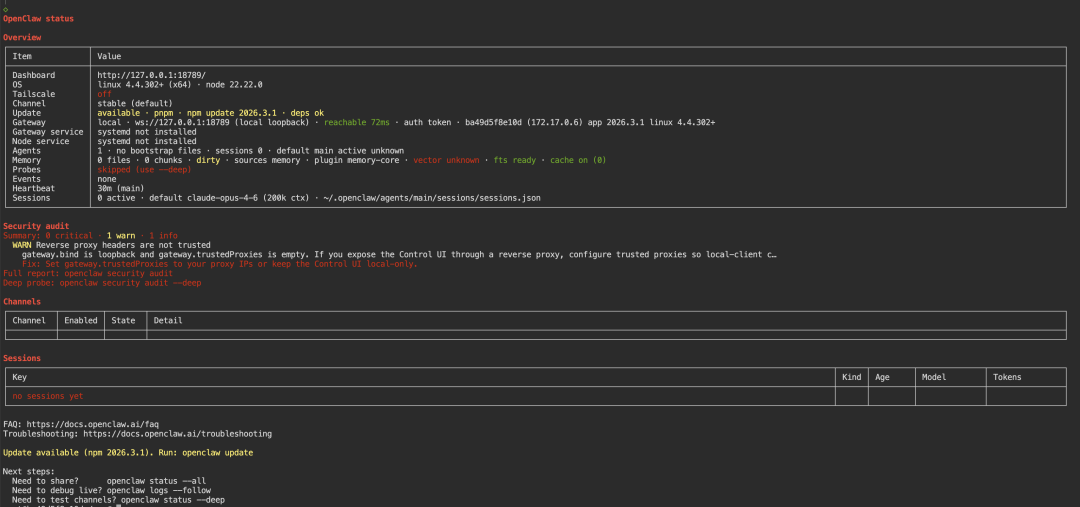Image resolution: width=1080 pixels, height=507 pixels.
Task: Select the "Probes" row label
Action: click(x=27, y=169)
